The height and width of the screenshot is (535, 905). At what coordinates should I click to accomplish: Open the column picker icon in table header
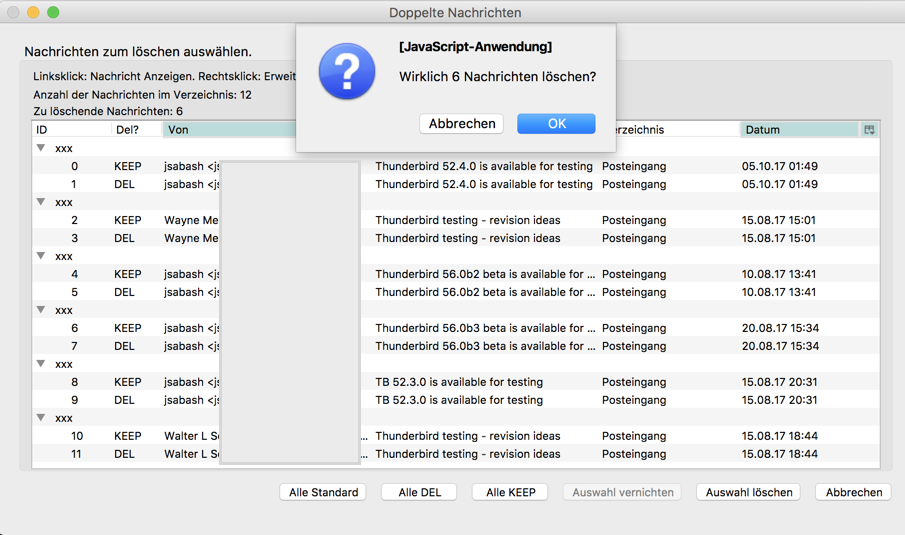(x=869, y=130)
